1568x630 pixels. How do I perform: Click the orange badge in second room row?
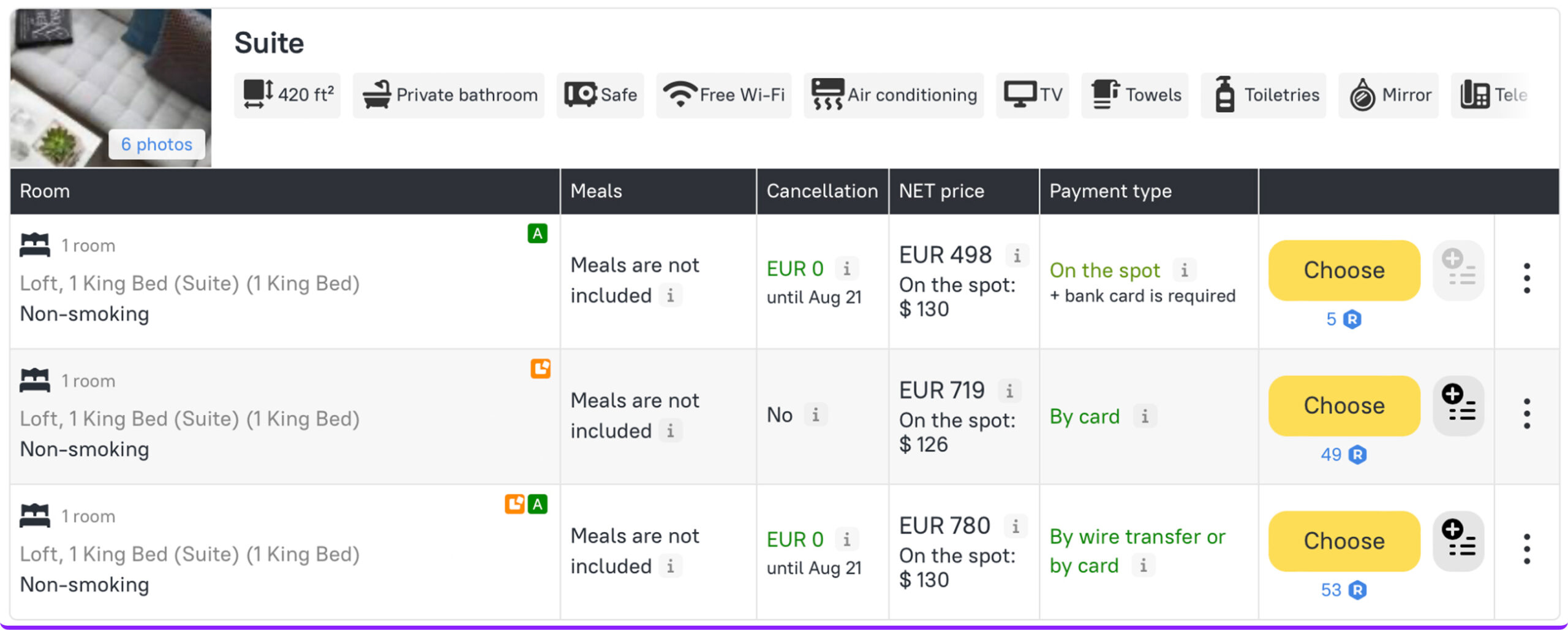(540, 368)
